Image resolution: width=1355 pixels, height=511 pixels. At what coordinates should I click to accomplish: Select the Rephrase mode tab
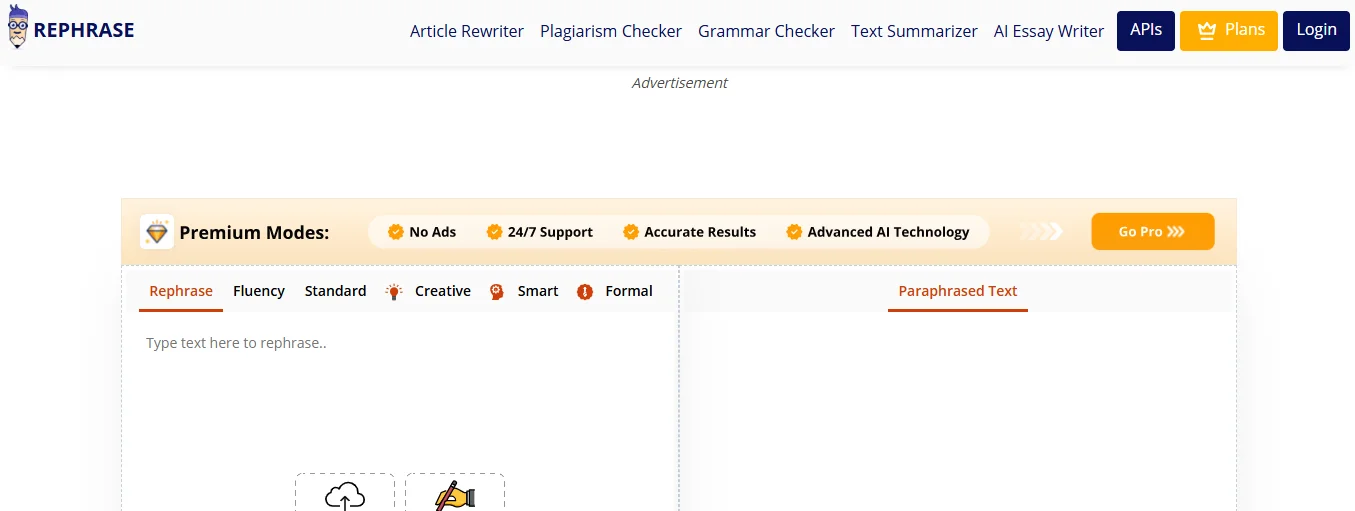[181, 291]
